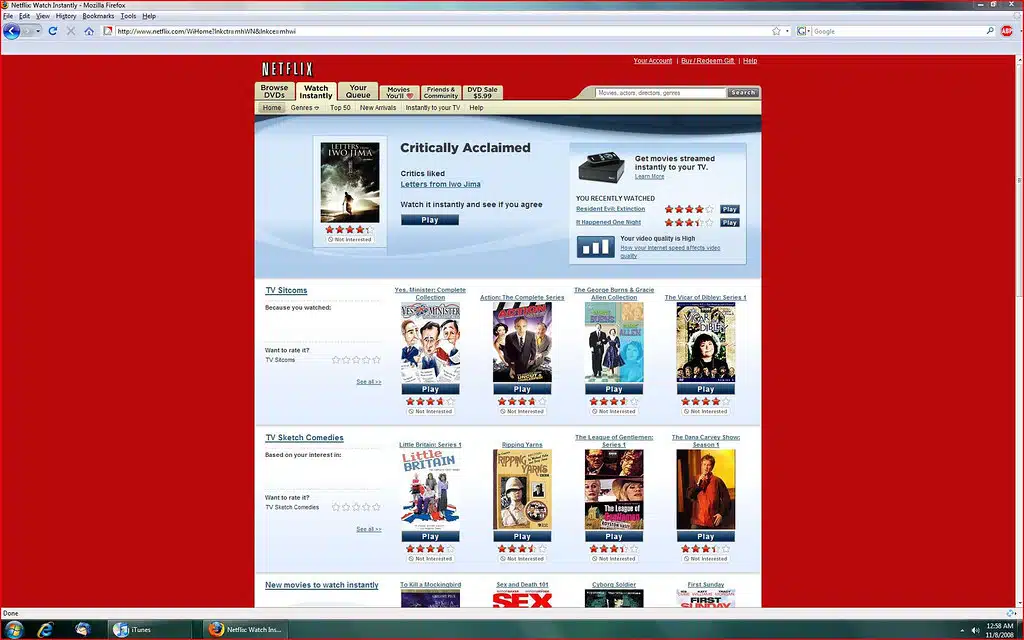Open the Your Account link
This screenshot has width=1024, height=640.
pyautogui.click(x=652, y=61)
